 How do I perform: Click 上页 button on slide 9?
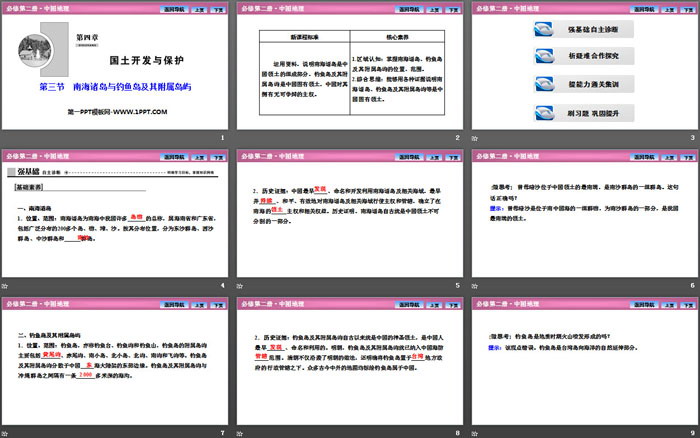[669, 305]
